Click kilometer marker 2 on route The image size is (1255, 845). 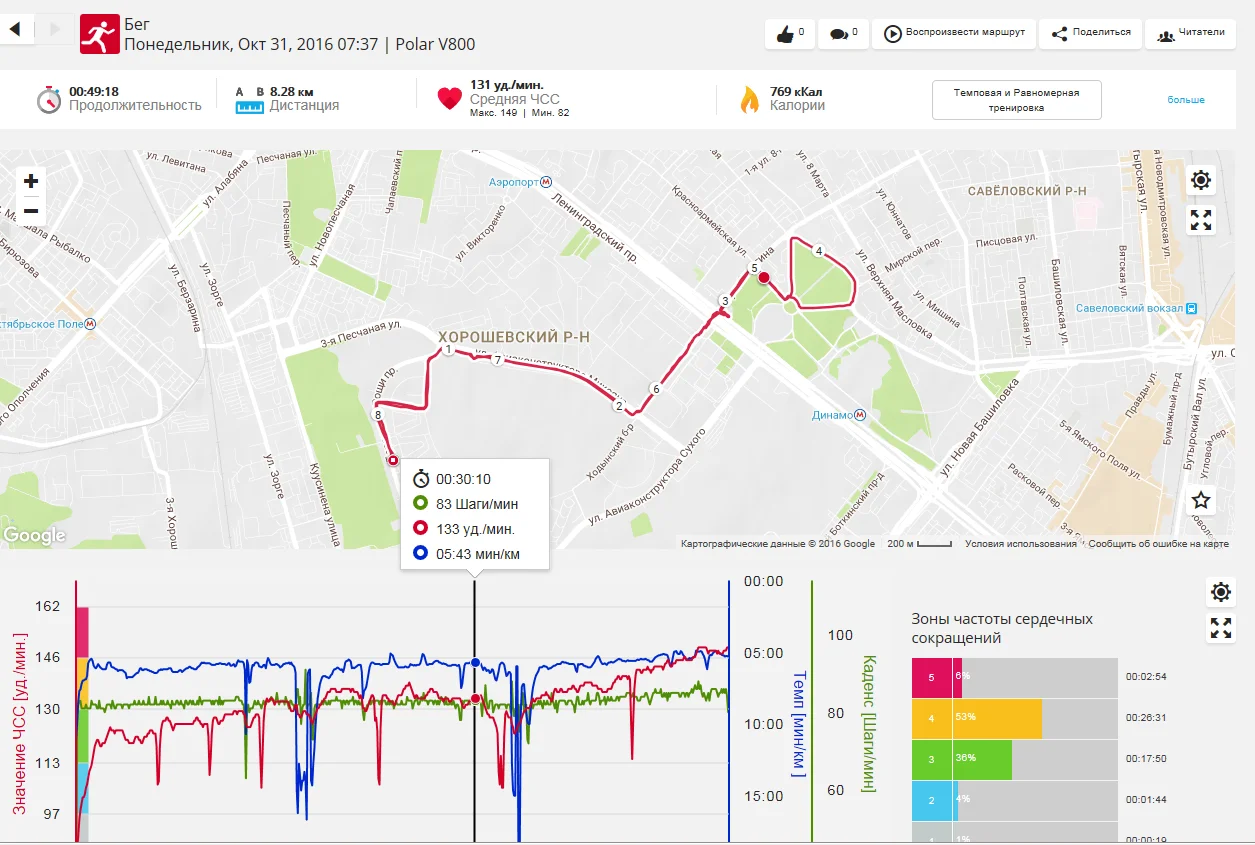coord(619,406)
